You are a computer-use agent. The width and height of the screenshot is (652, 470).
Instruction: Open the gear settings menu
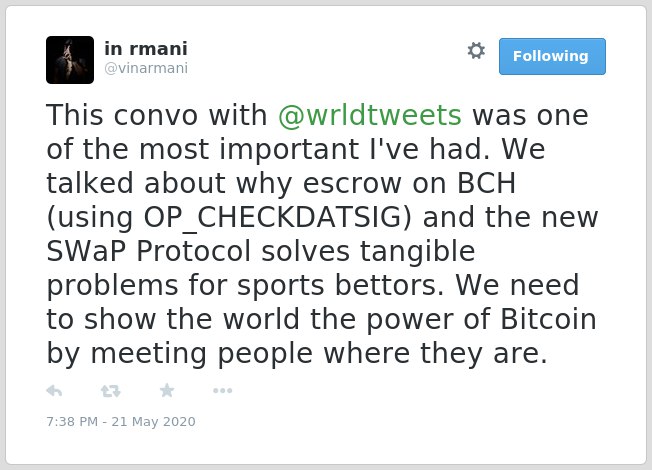point(476,51)
